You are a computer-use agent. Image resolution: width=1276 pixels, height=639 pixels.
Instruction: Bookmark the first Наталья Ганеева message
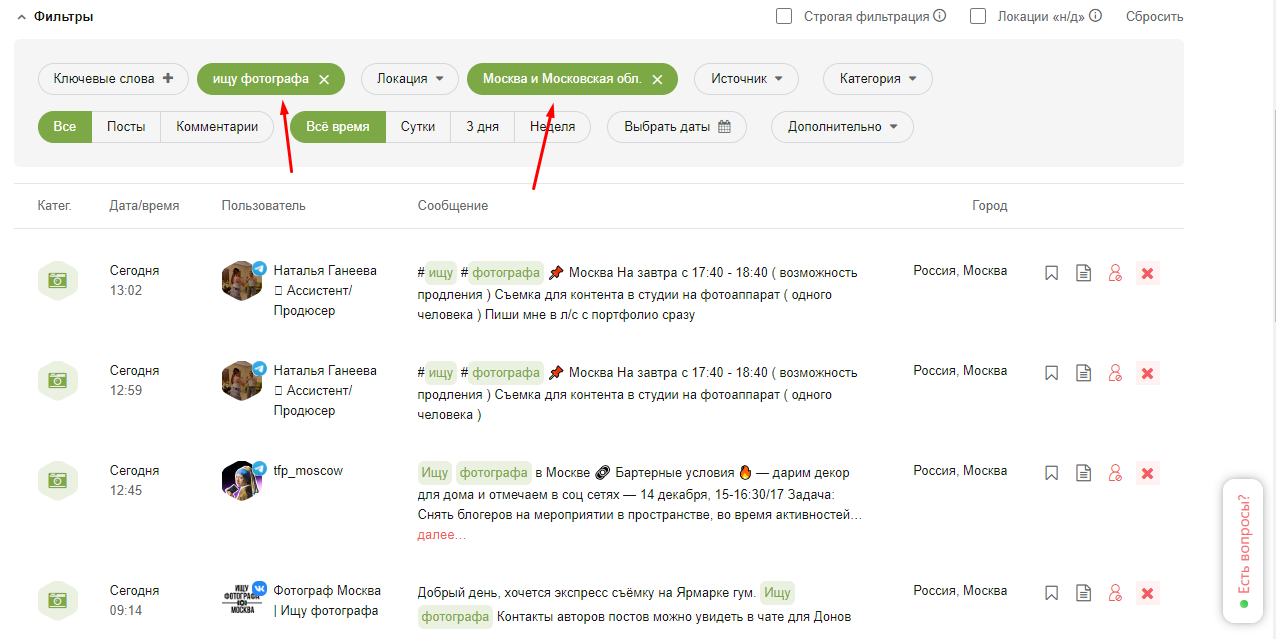tap(1051, 273)
